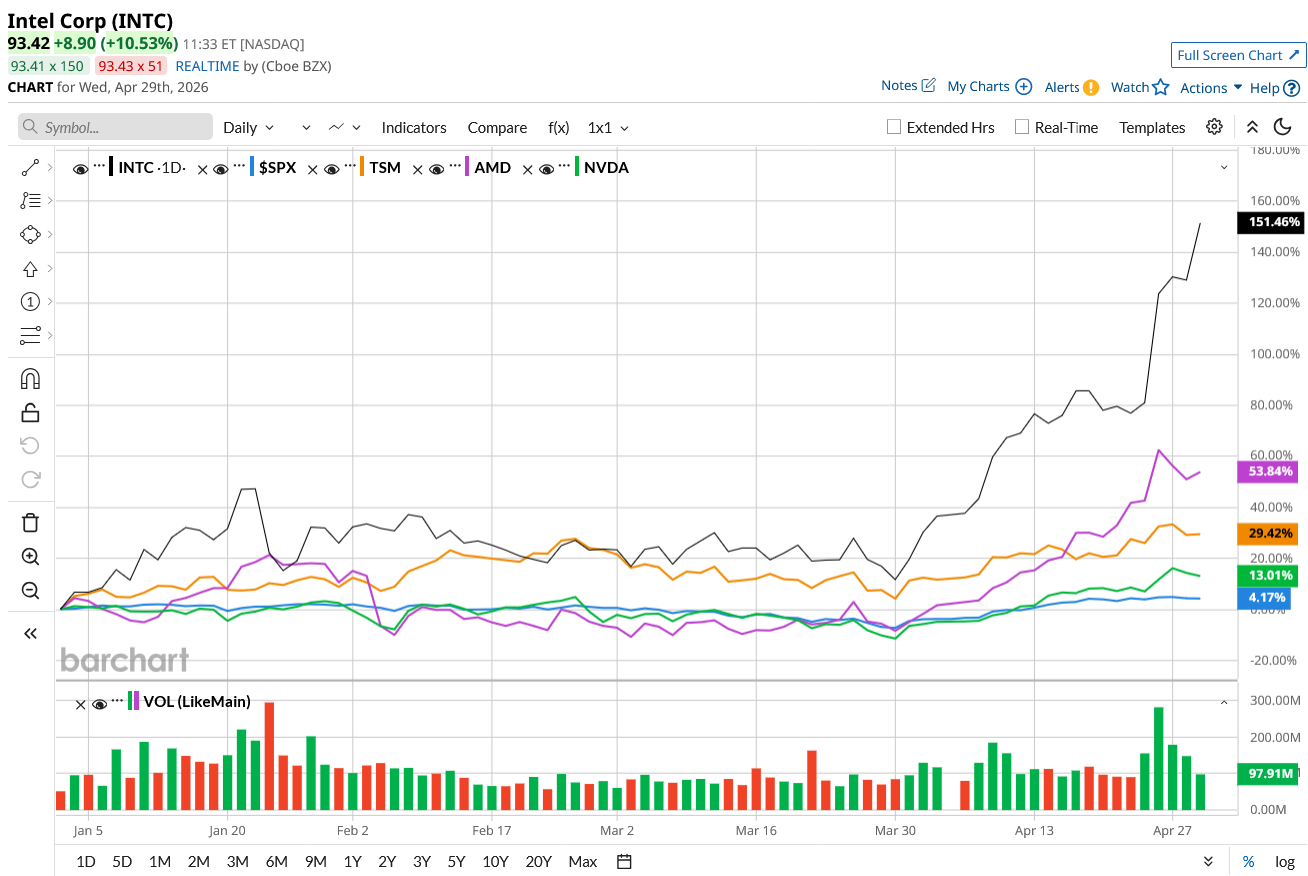This screenshot has width=1308, height=876.
Task: Select the circled number 1 label tool
Action: [x=30, y=301]
